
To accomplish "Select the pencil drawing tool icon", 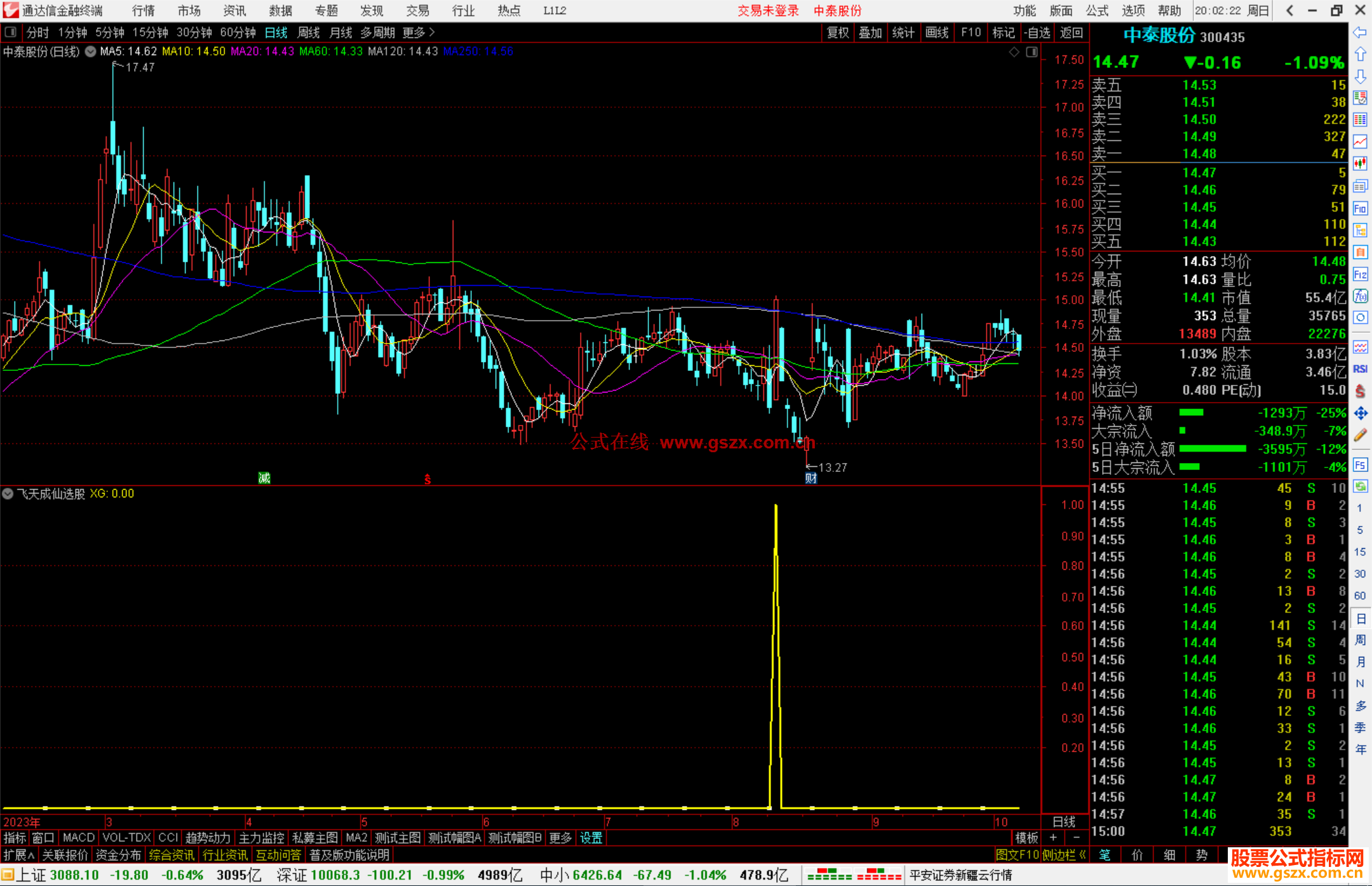I will tap(1360, 436).
